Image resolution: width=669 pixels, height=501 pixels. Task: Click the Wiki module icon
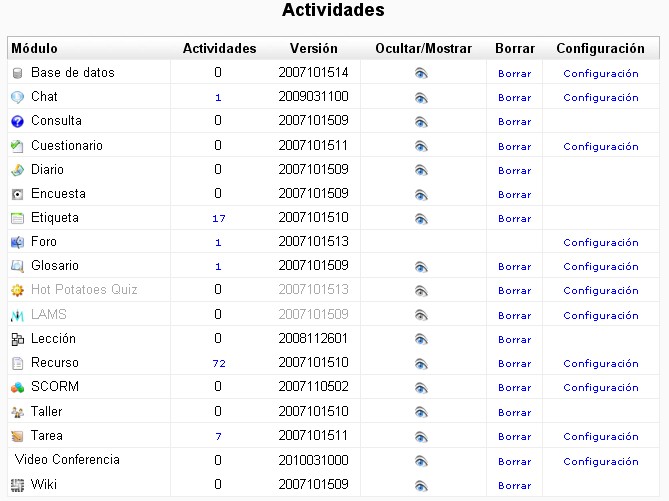click(x=17, y=484)
